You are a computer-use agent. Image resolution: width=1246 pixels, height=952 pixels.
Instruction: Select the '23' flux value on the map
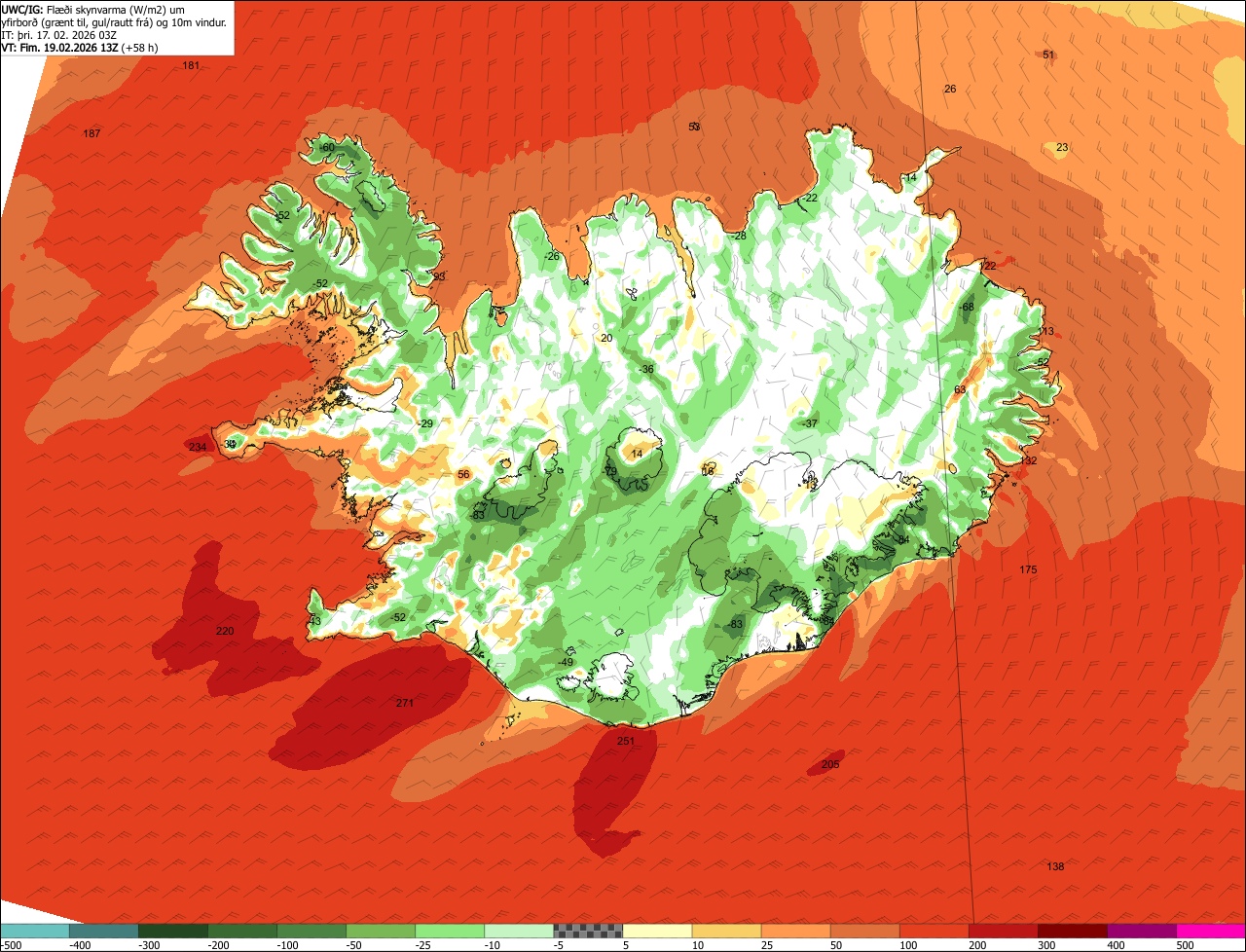point(1062,147)
